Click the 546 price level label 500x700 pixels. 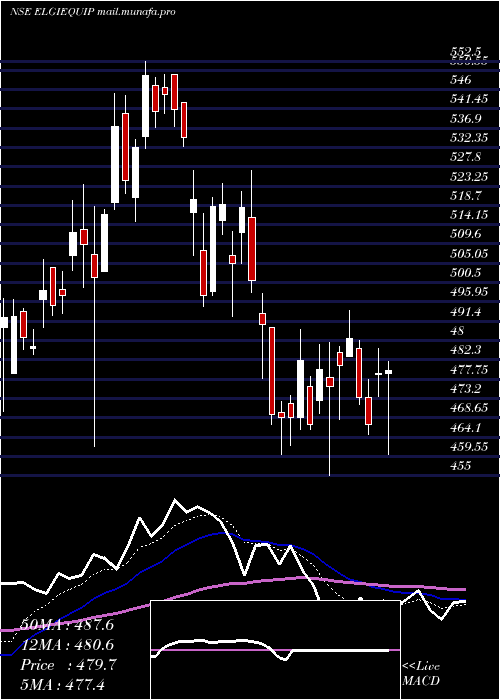[462, 80]
